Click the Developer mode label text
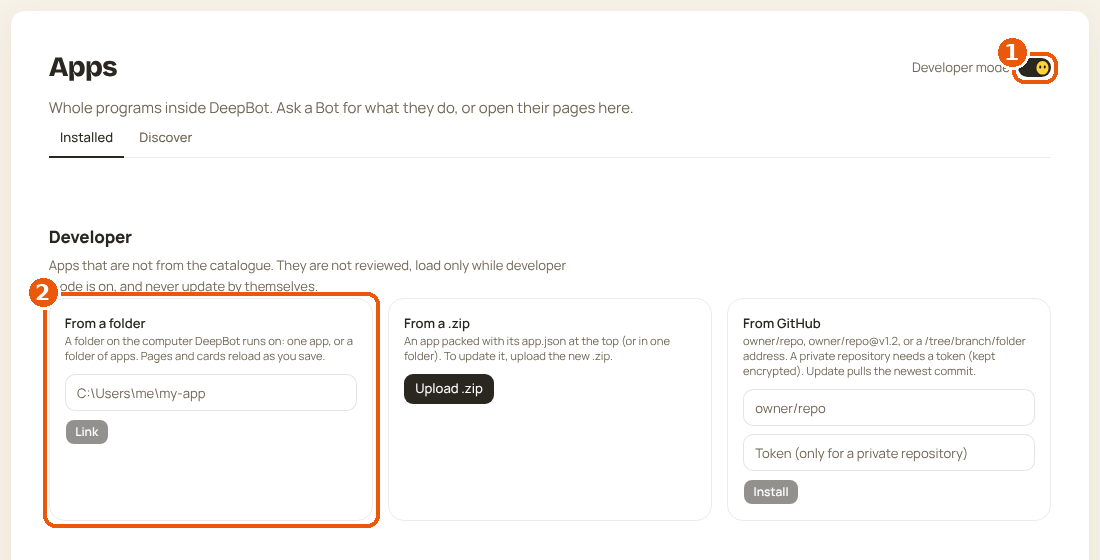The width and height of the screenshot is (1100, 560). point(960,68)
